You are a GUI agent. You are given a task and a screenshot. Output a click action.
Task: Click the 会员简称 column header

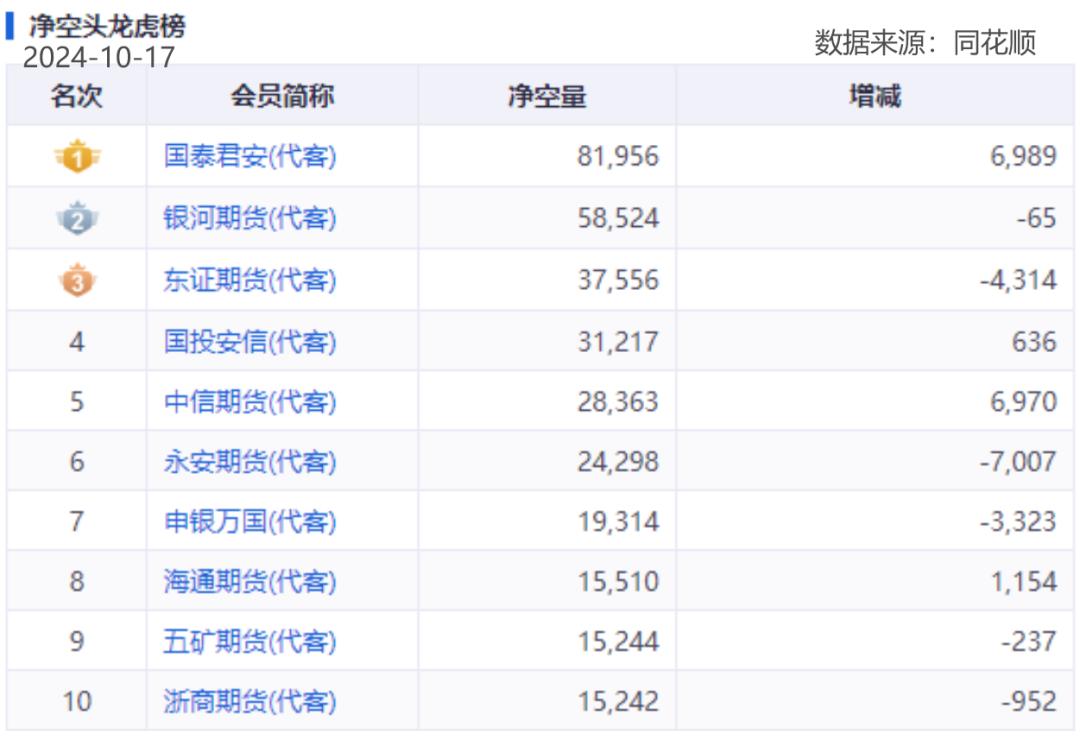282,96
